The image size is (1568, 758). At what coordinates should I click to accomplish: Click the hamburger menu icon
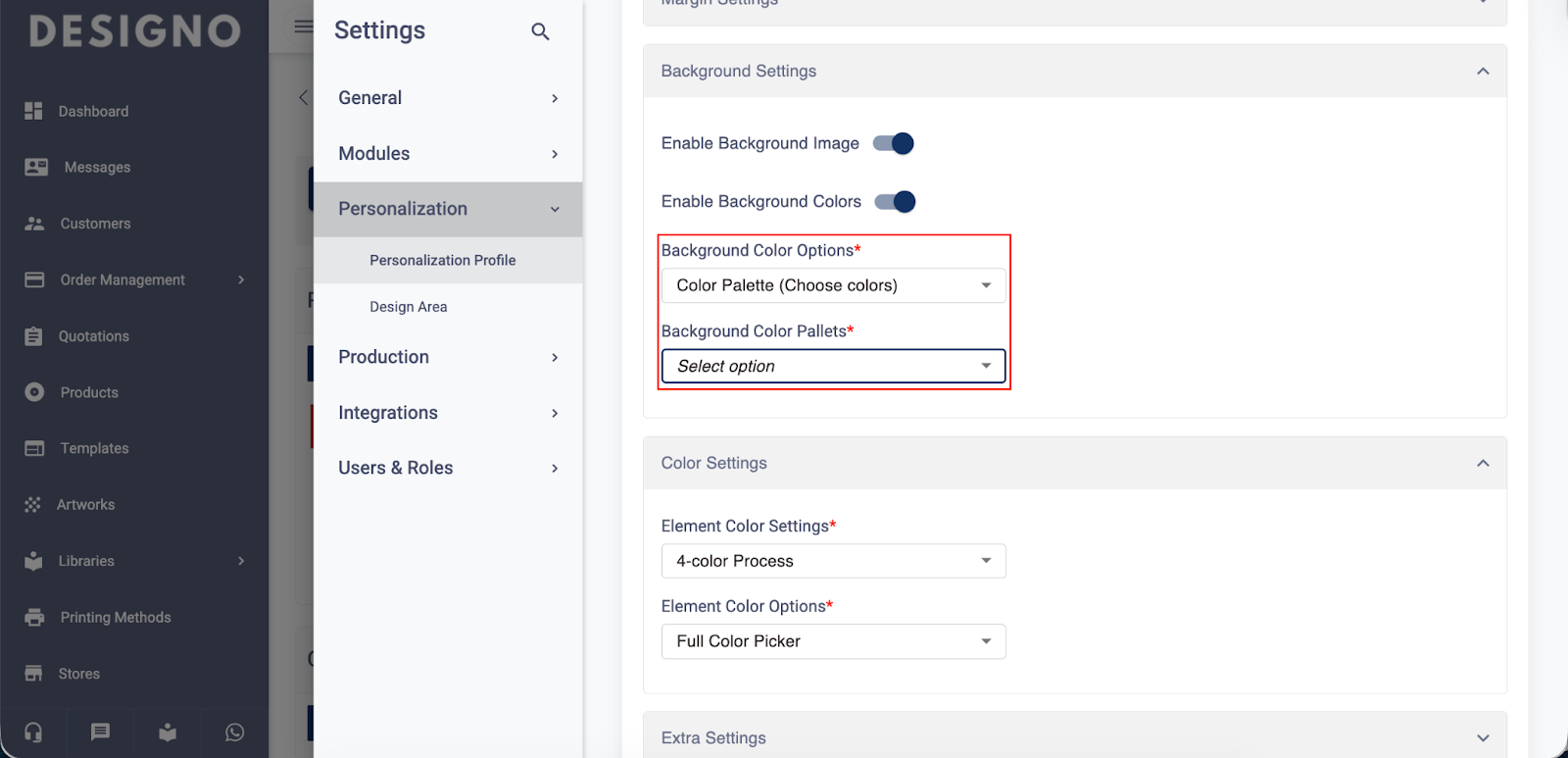[x=304, y=26]
